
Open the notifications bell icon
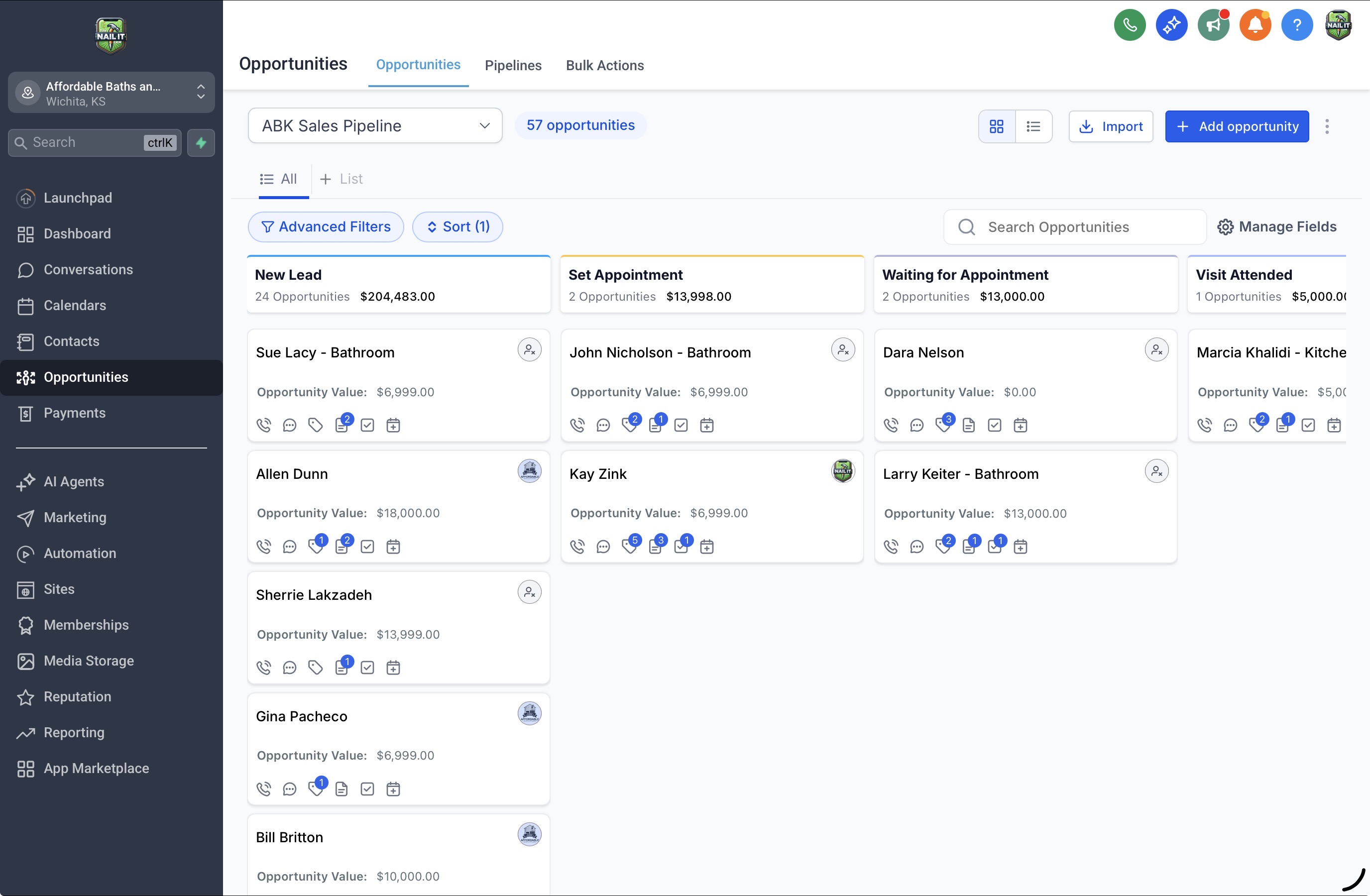click(x=1255, y=25)
